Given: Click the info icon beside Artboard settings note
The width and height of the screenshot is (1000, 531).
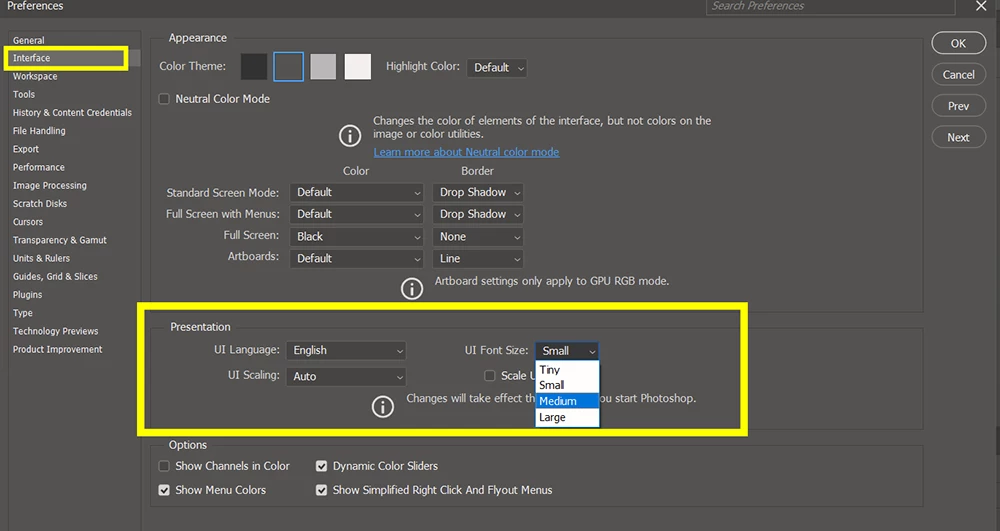Looking at the screenshot, I should pos(412,288).
